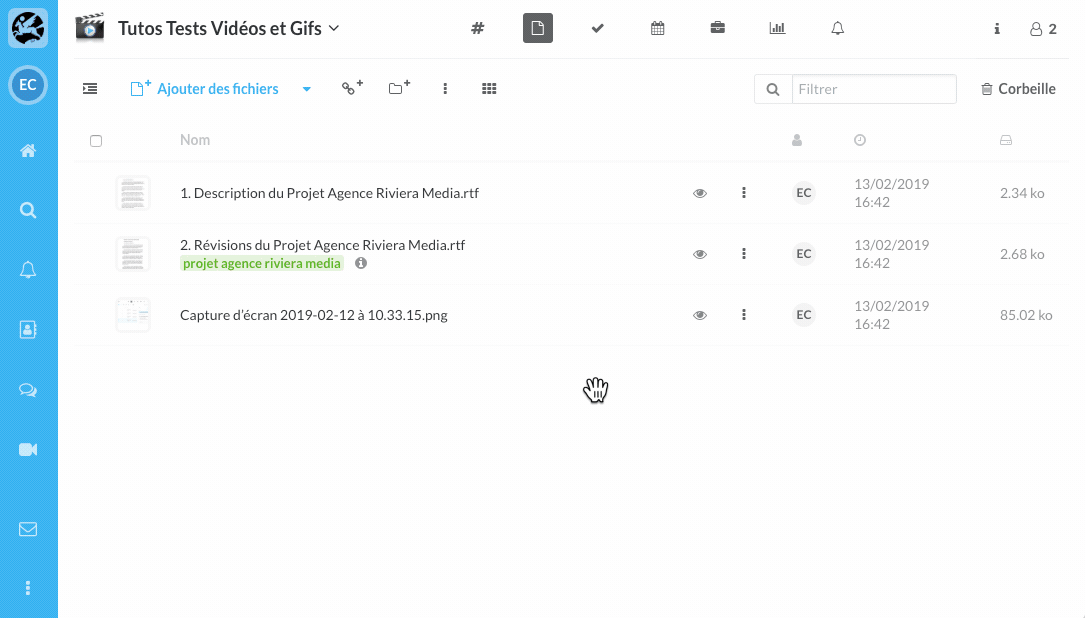The image size is (1085, 618).
Task: Switch to grid view icon
Action: coord(489,89)
